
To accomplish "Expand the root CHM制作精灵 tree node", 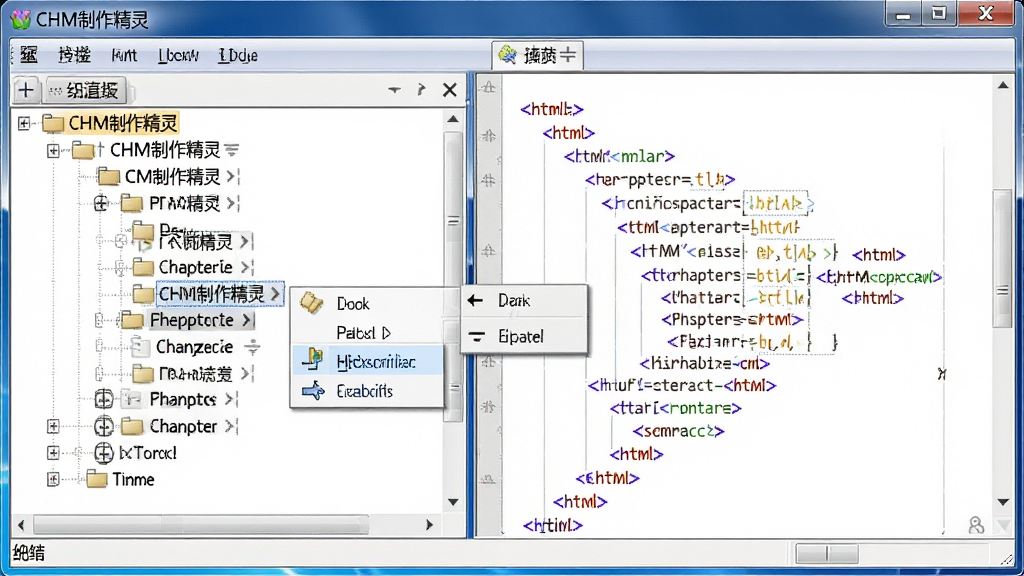I will point(24,123).
